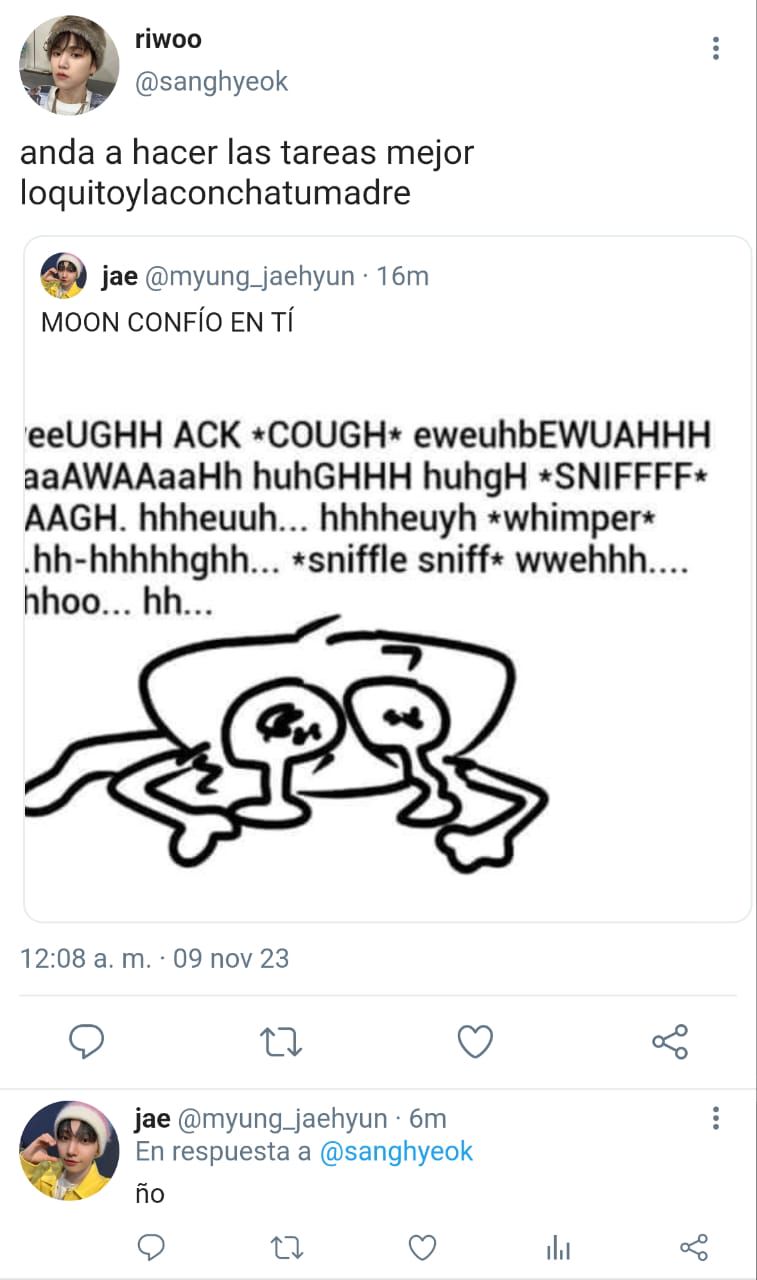Viewport: 757px width, 1280px height.
Task: Retweet jae's "ño" reply
Action: 287,1247
